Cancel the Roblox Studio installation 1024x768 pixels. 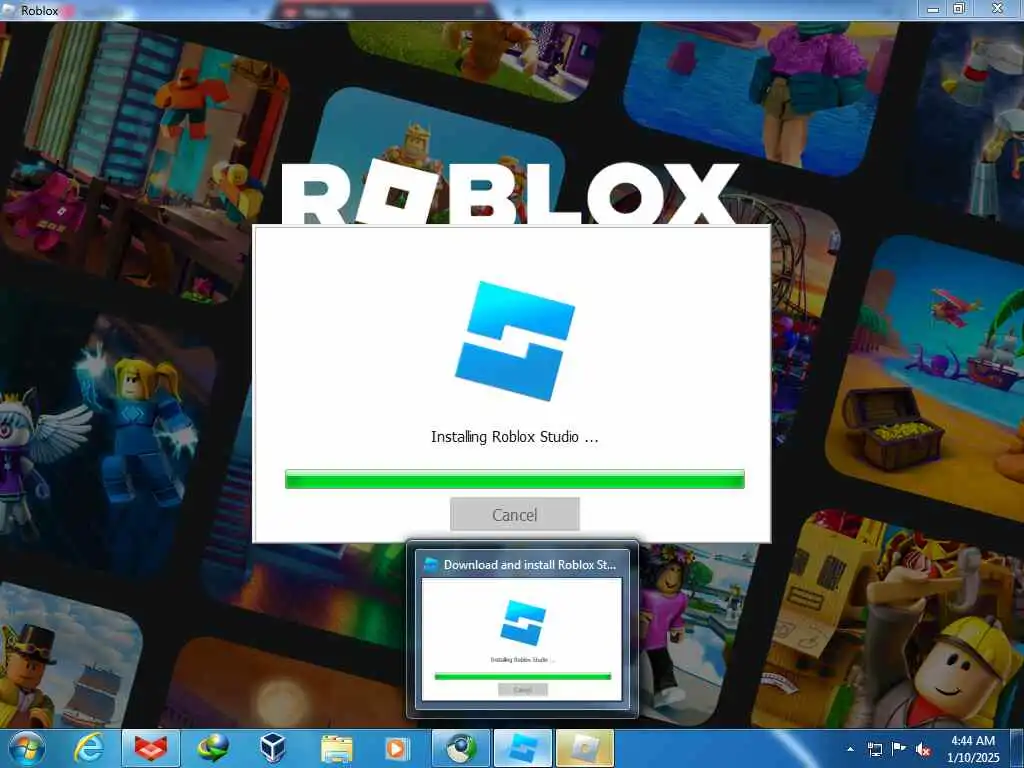pyautogui.click(x=515, y=514)
